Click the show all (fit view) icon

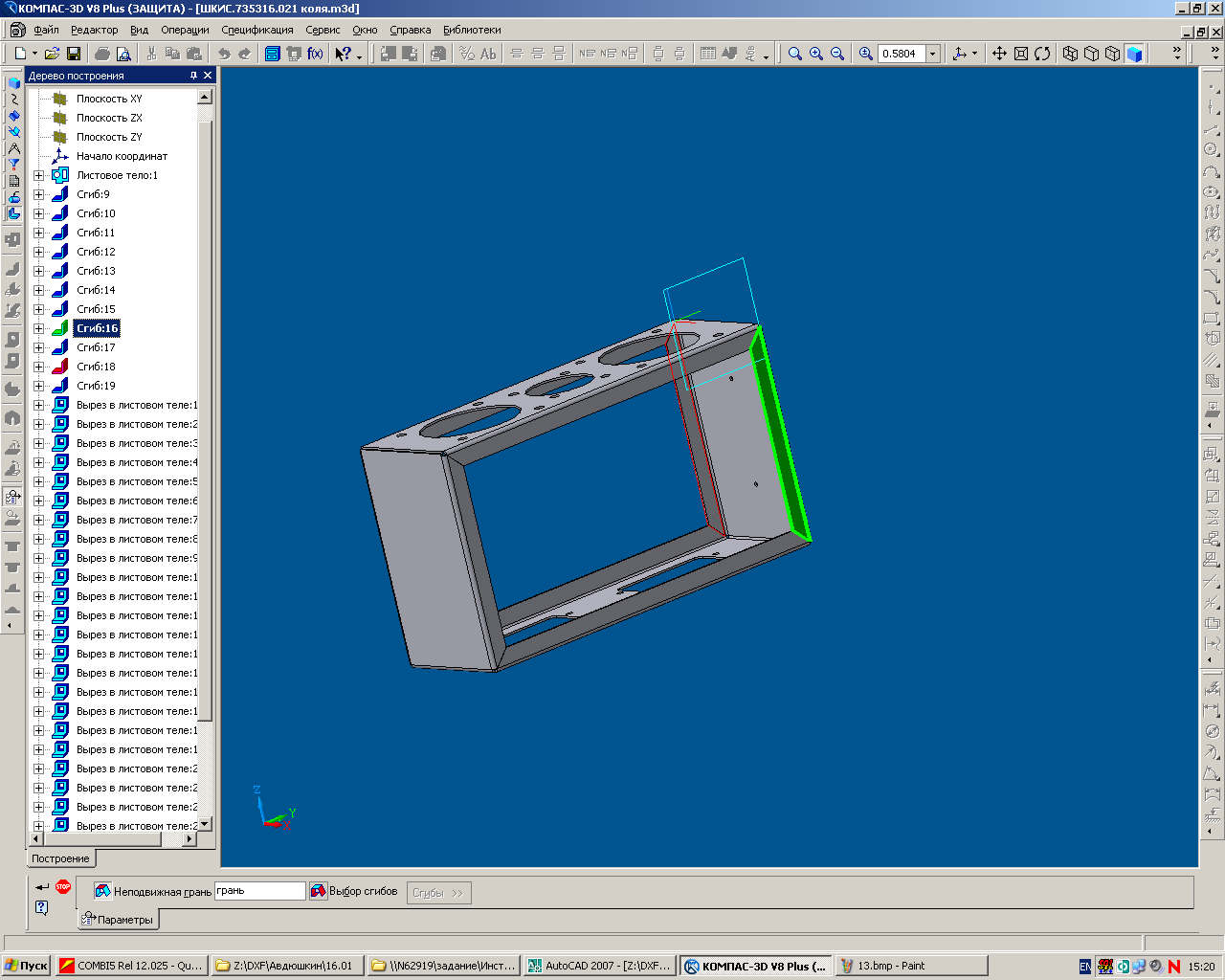1021,54
